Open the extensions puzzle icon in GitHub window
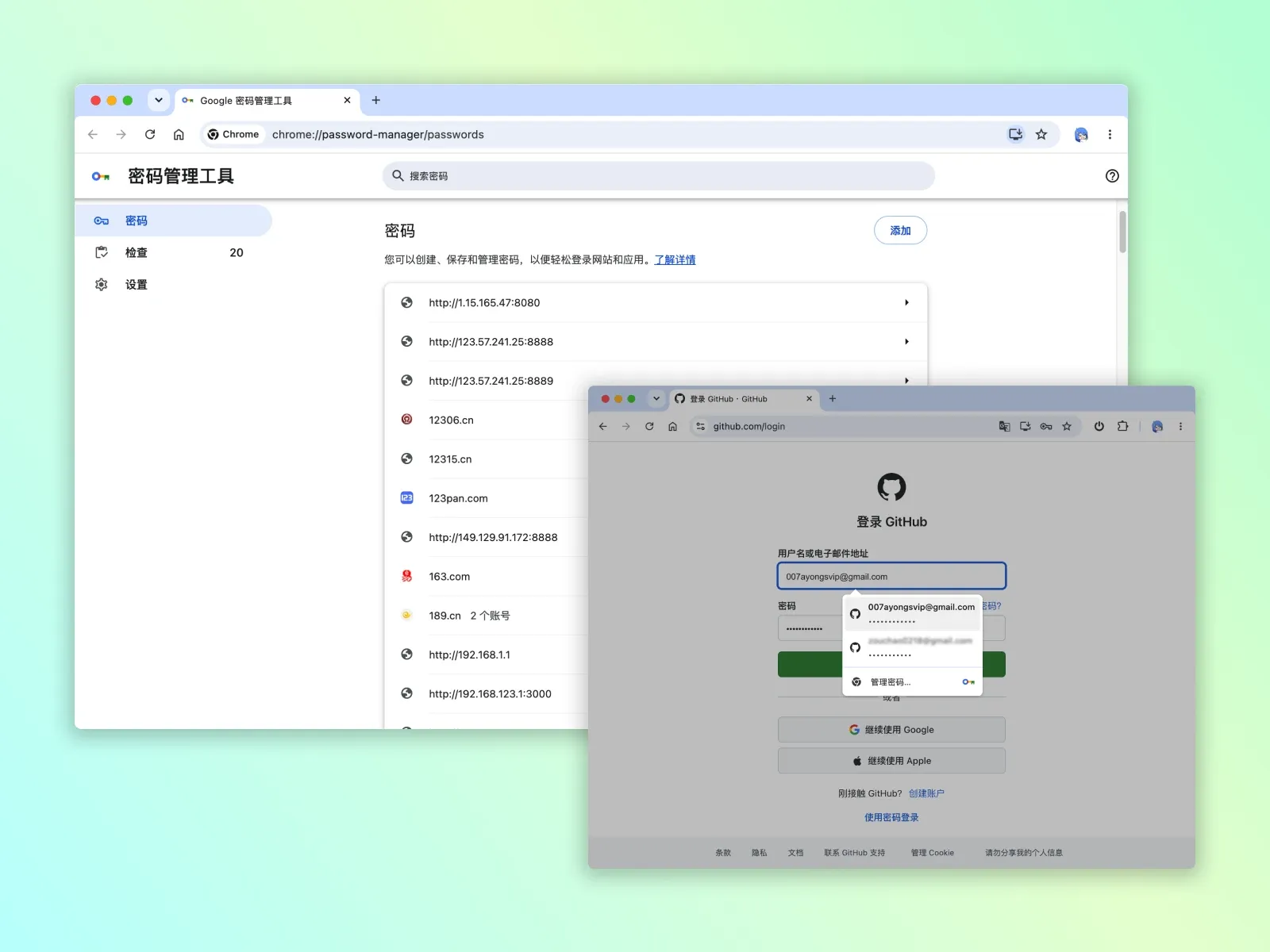1270x952 pixels. pos(1122,426)
